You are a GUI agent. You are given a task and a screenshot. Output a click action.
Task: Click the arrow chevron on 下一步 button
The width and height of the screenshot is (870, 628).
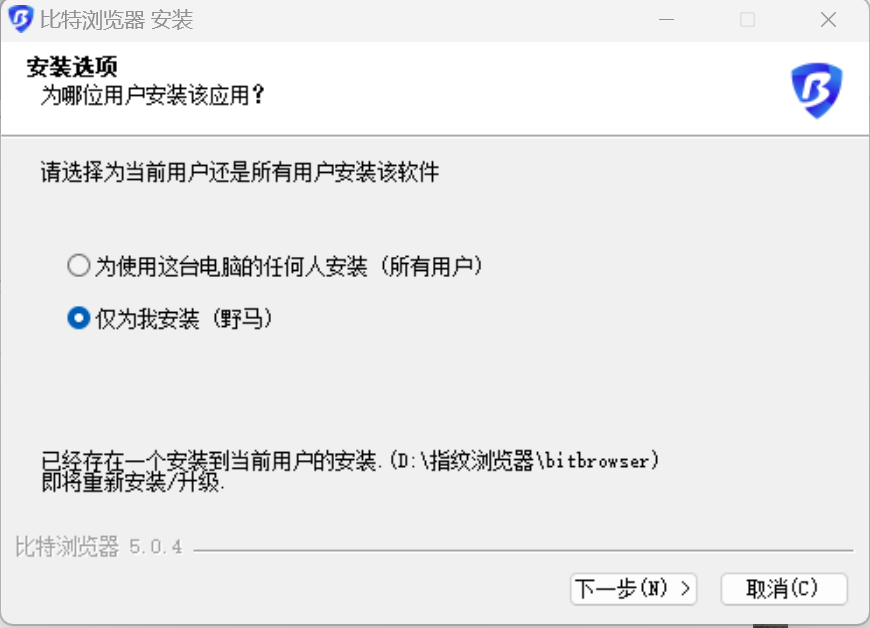[x=685, y=588]
